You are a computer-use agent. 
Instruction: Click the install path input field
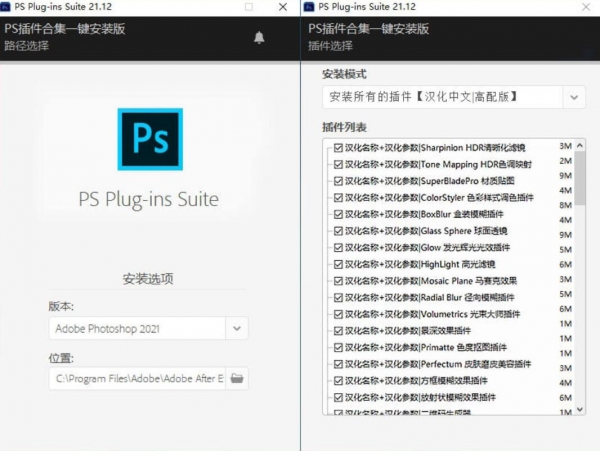tap(138, 378)
